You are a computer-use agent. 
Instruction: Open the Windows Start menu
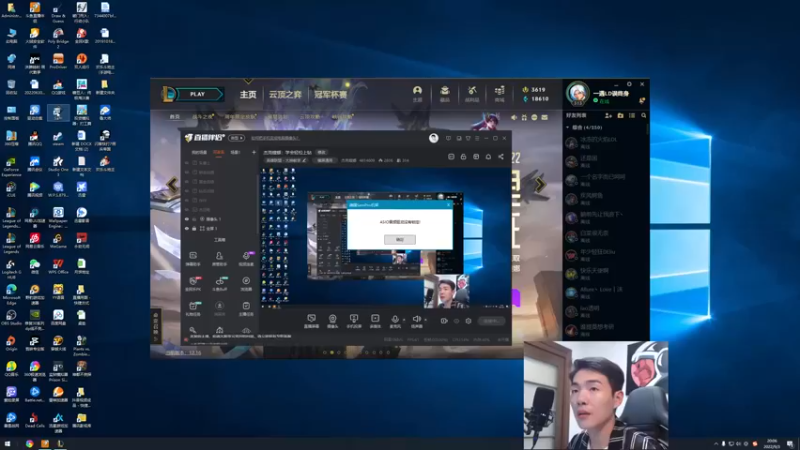pos(7,444)
